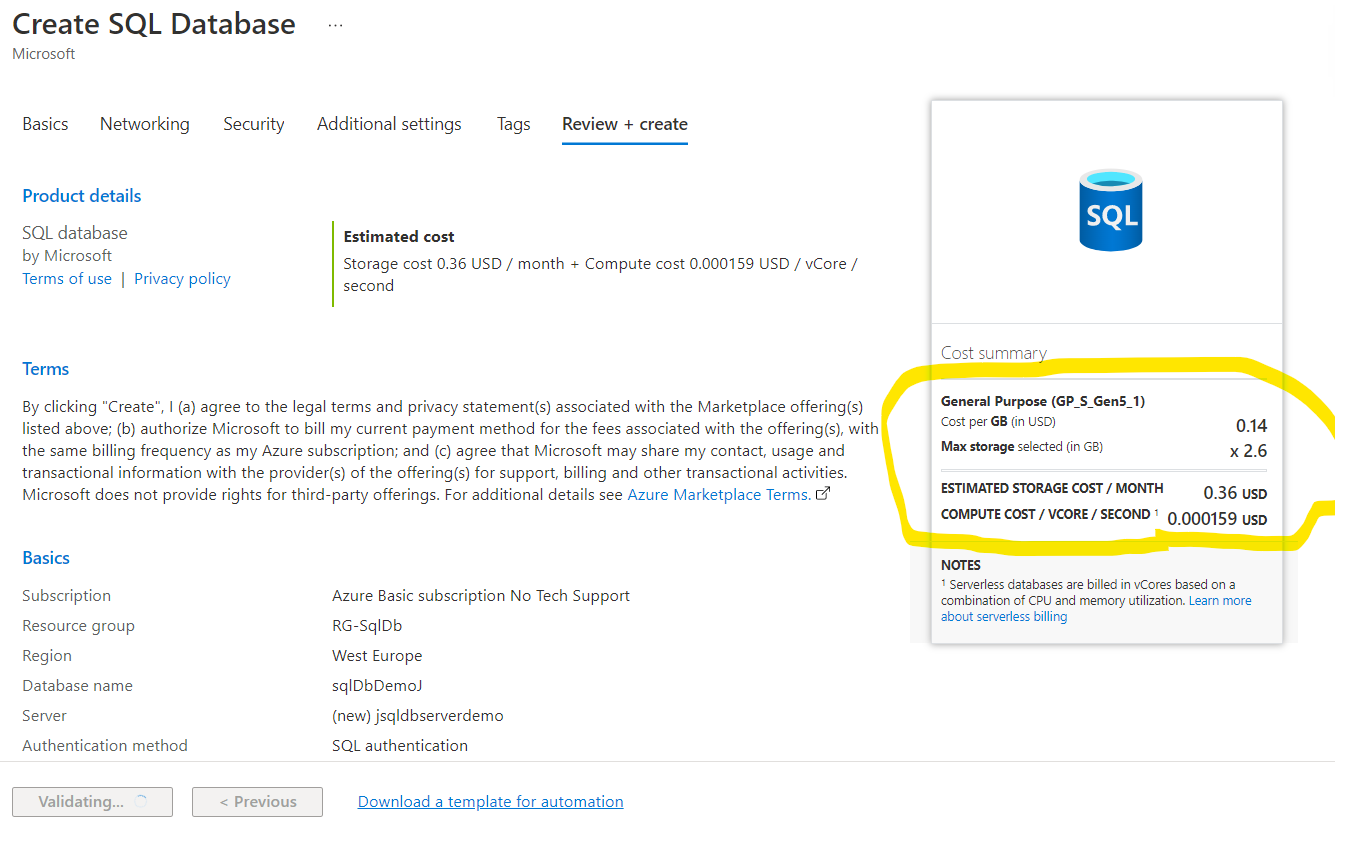Open the Terms of use link
Viewport: 1355px width, 841px height.
pos(67,279)
